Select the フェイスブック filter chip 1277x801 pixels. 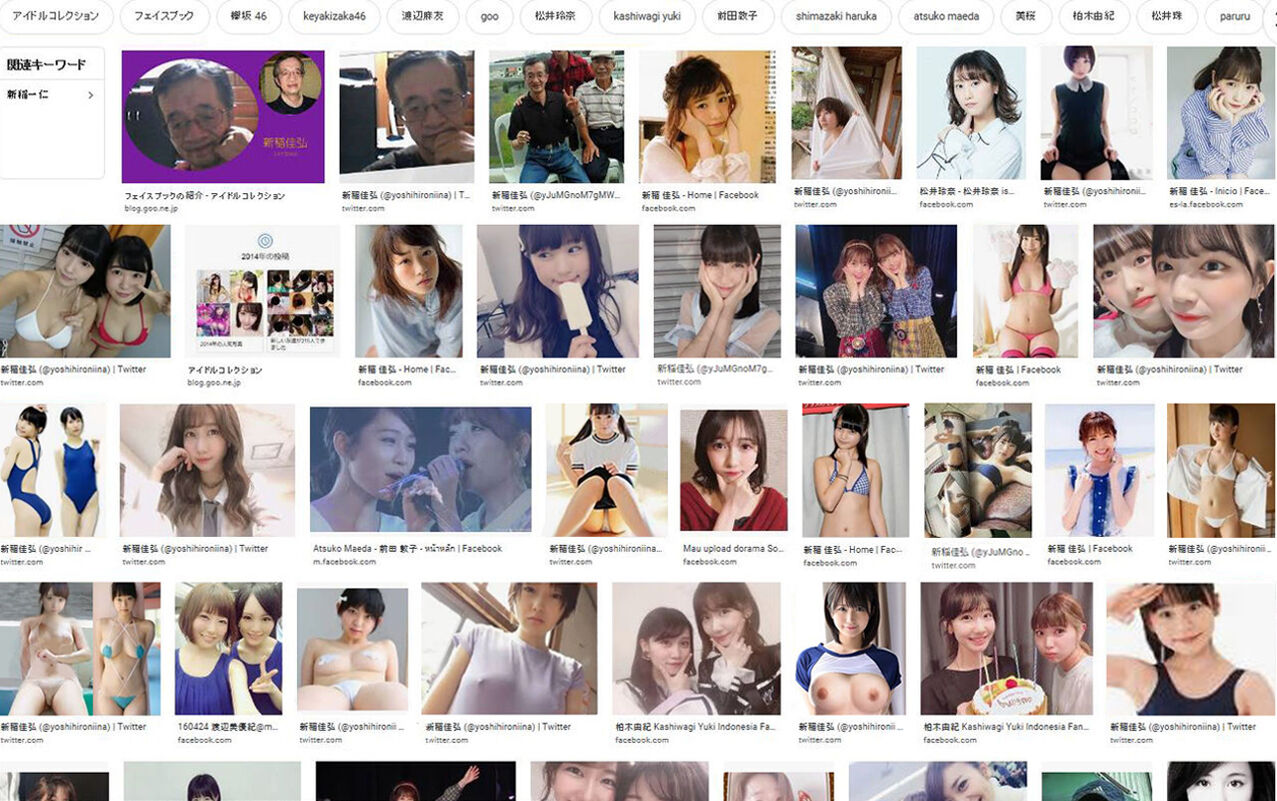164,16
